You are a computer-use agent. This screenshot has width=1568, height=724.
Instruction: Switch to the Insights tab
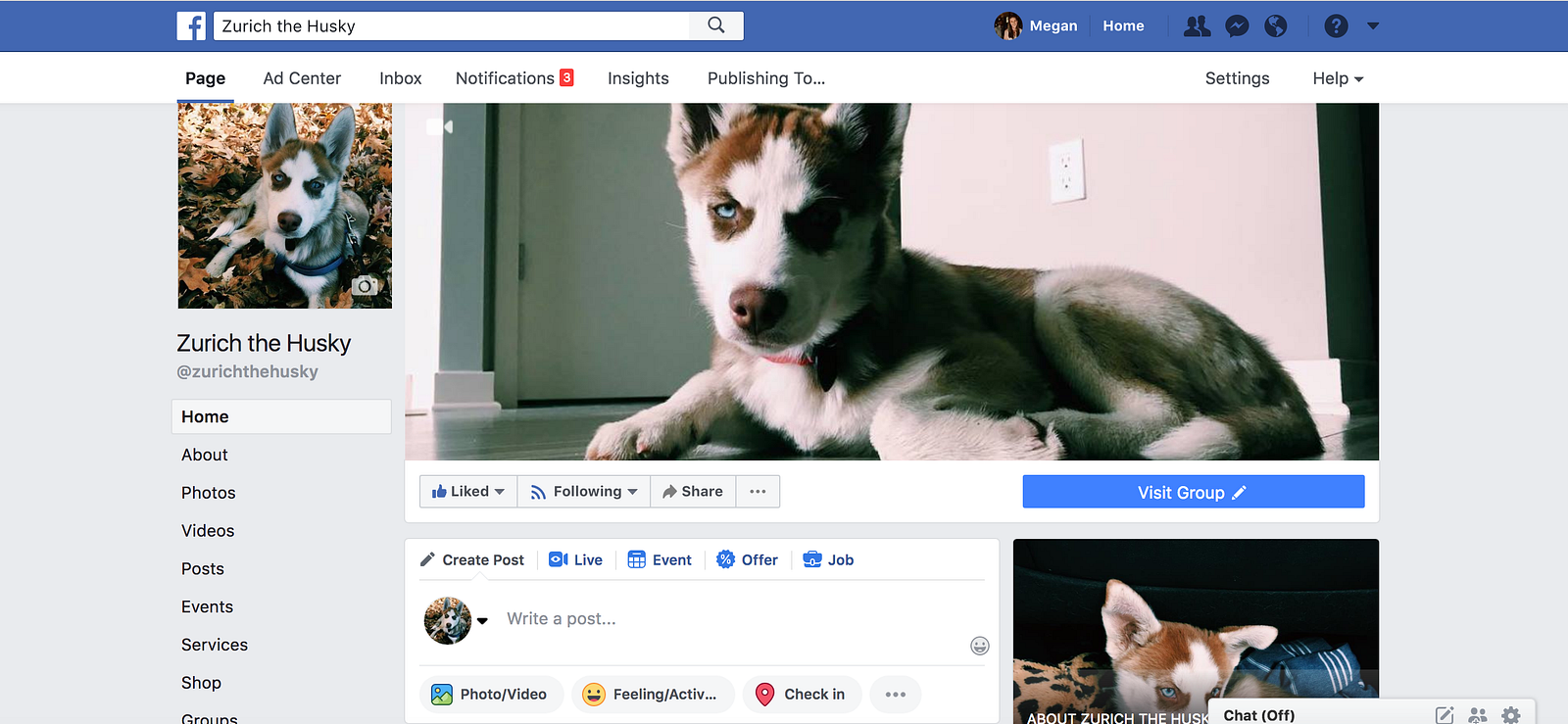point(638,78)
